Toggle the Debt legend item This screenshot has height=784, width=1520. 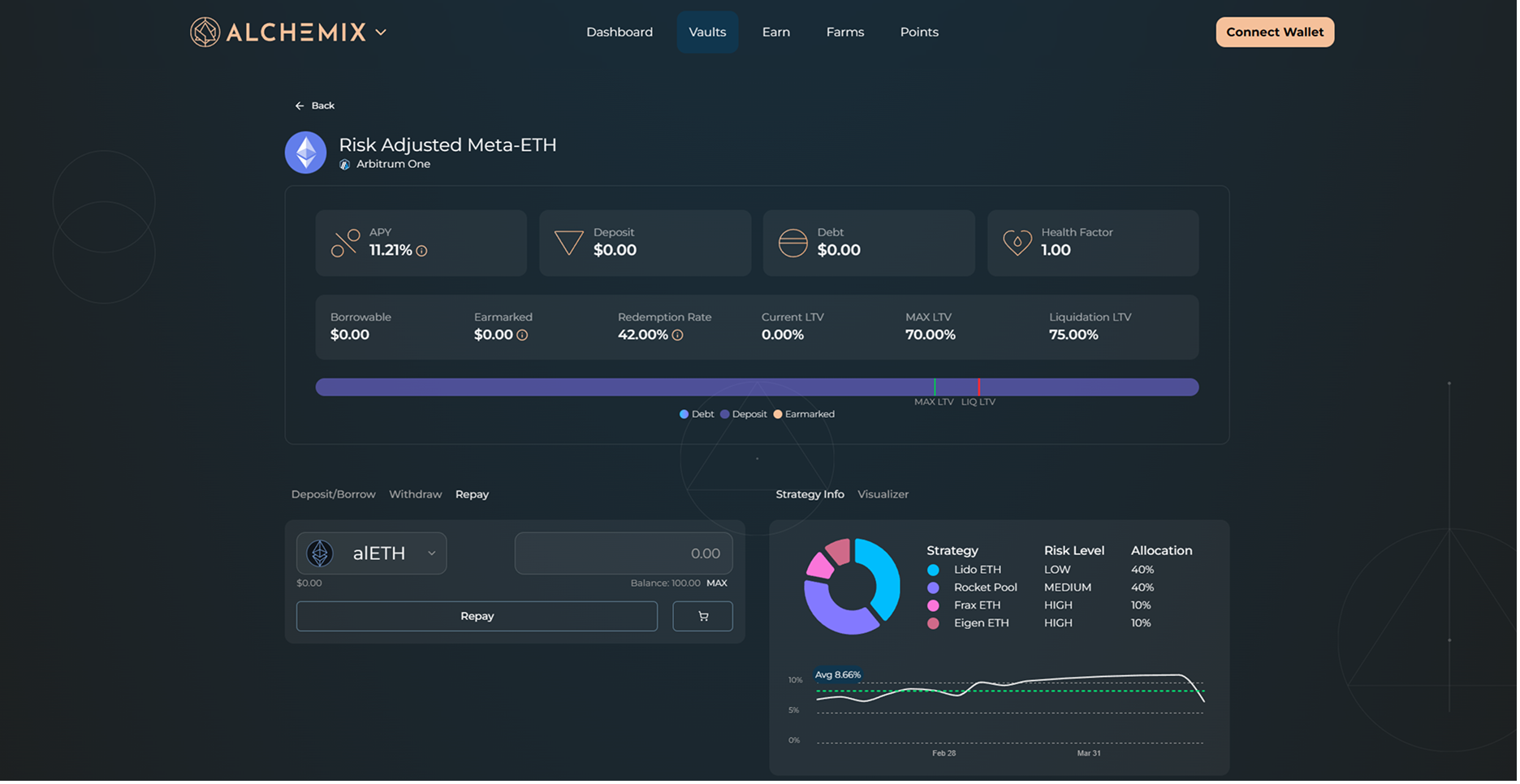696,414
